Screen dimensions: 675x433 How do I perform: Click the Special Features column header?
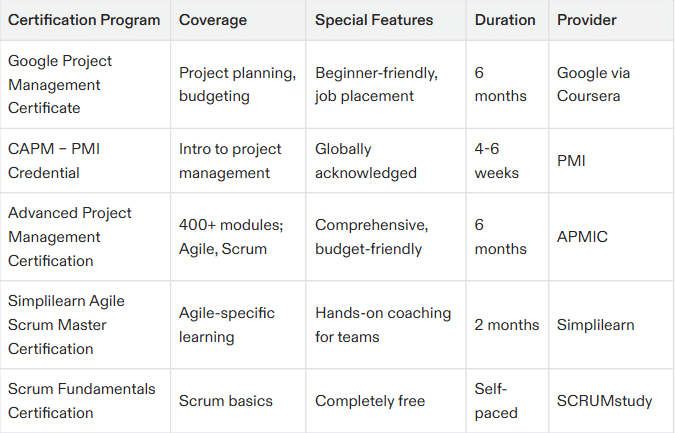[x=374, y=20]
